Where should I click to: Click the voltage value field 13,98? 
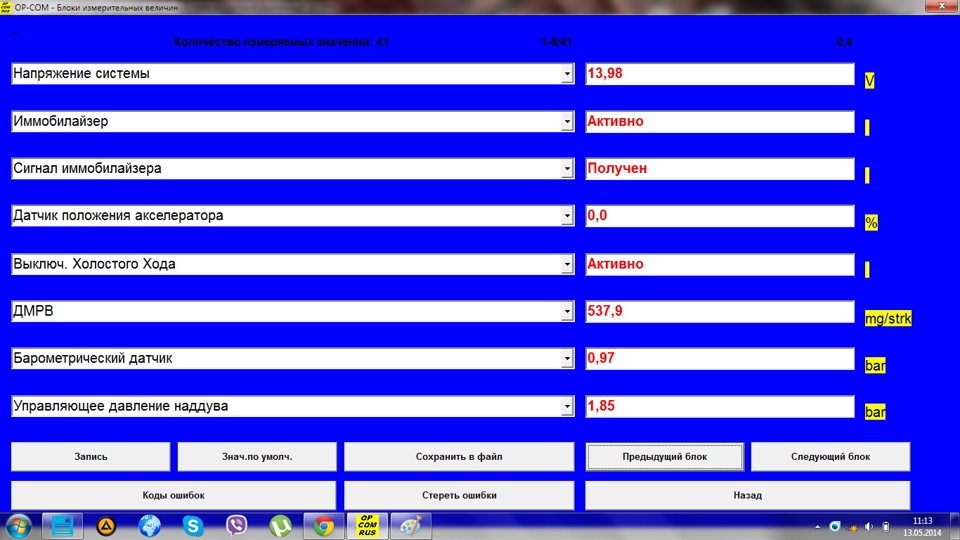coord(720,73)
